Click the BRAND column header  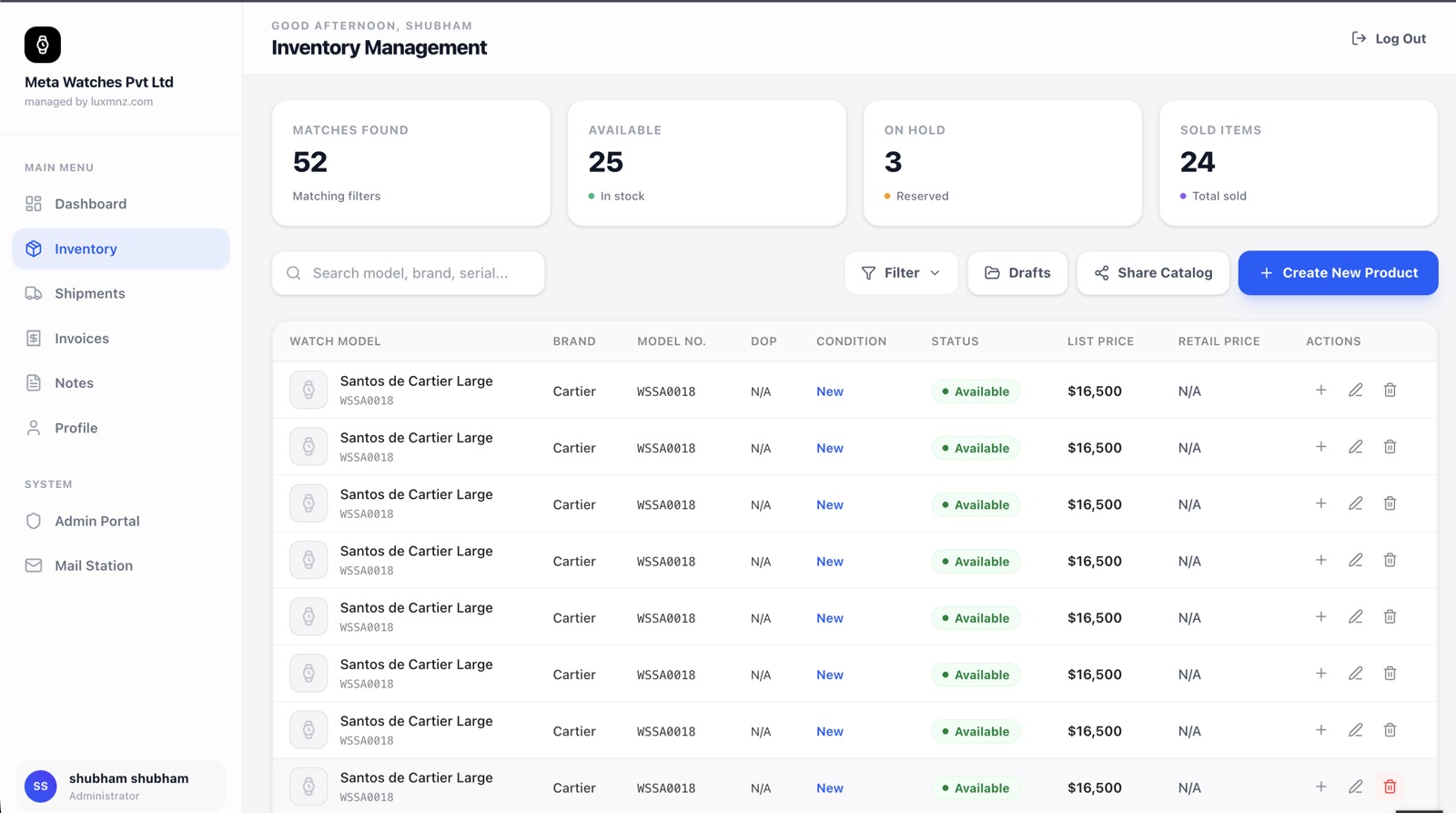coord(574,341)
